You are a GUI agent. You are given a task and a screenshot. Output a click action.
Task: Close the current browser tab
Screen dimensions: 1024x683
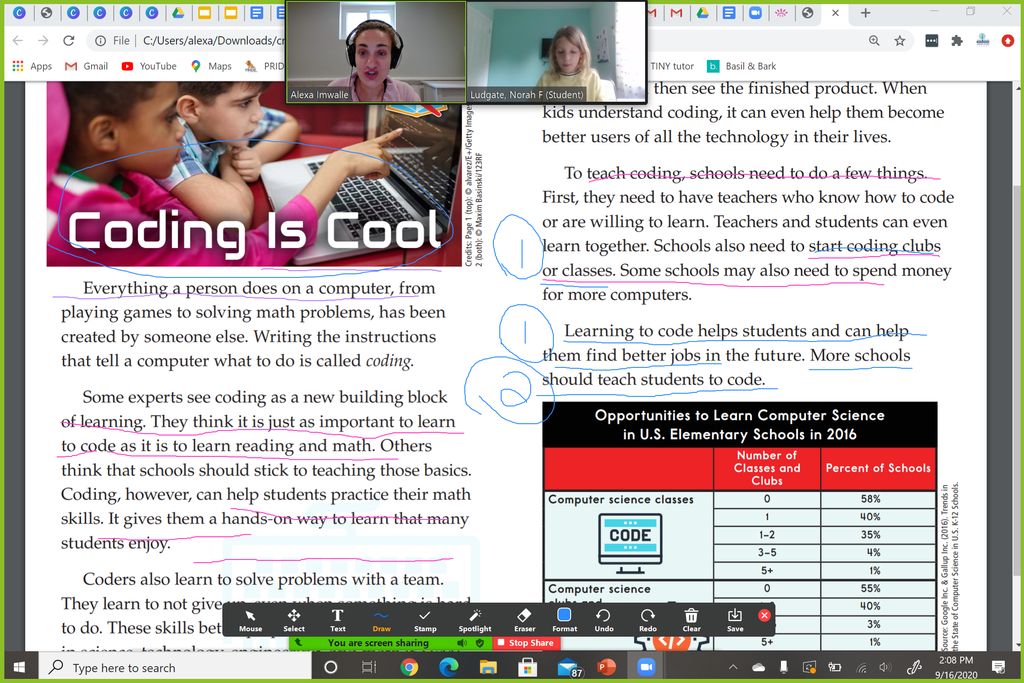point(835,12)
